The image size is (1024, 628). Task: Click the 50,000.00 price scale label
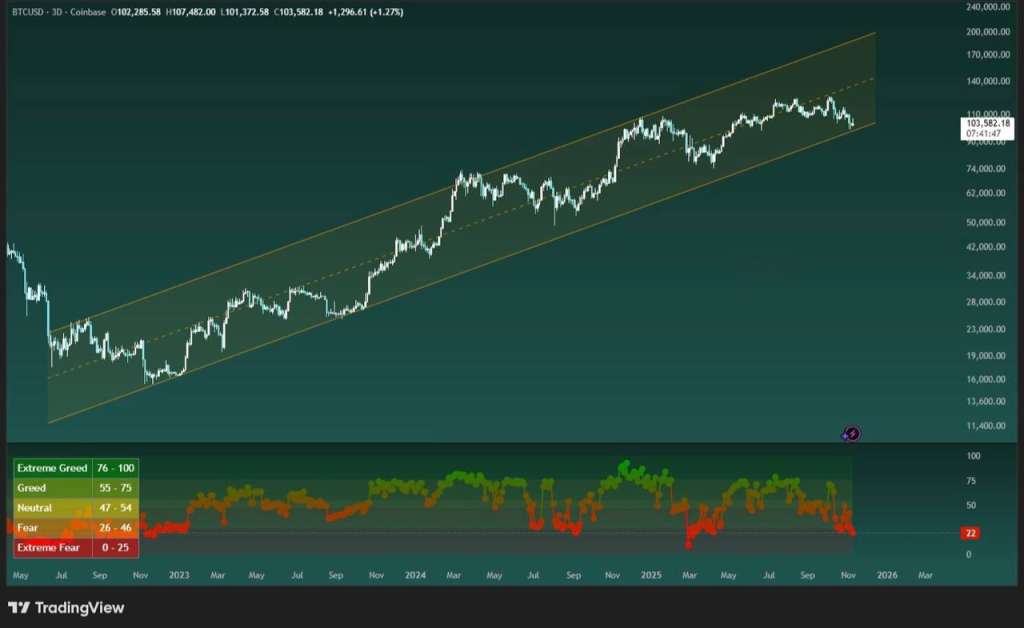[988, 222]
